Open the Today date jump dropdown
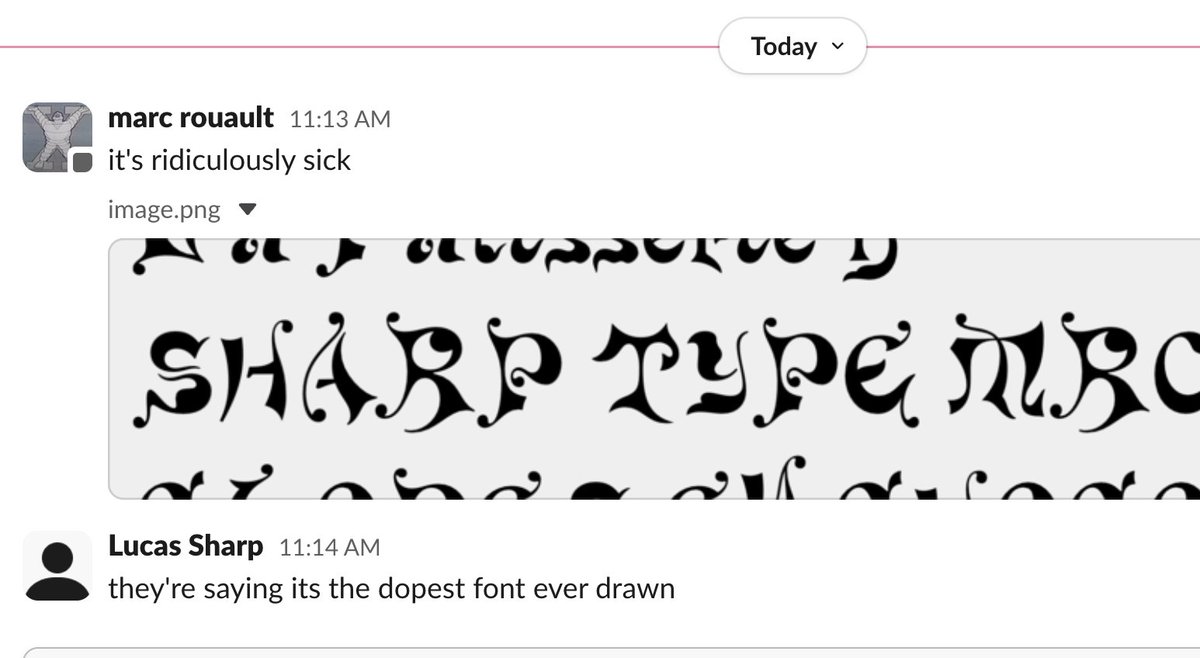Viewport: 1200px width, 658px height. (x=792, y=46)
